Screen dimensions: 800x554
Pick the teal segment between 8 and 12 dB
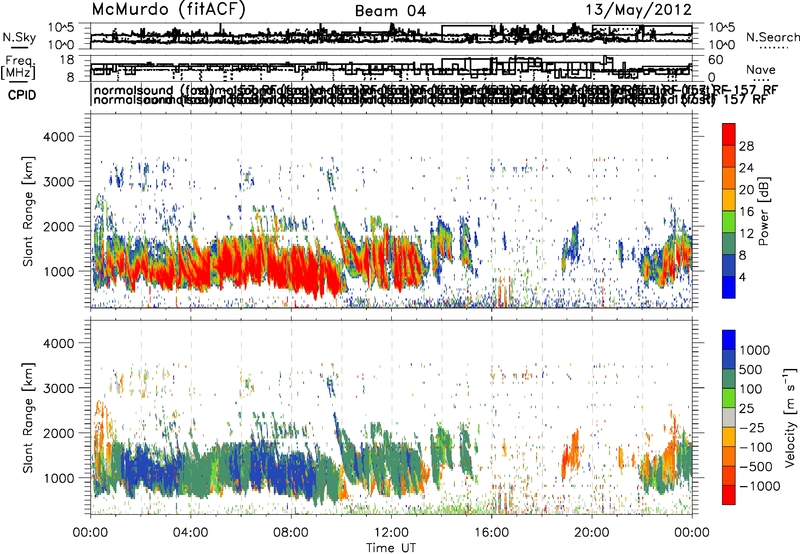point(729,244)
